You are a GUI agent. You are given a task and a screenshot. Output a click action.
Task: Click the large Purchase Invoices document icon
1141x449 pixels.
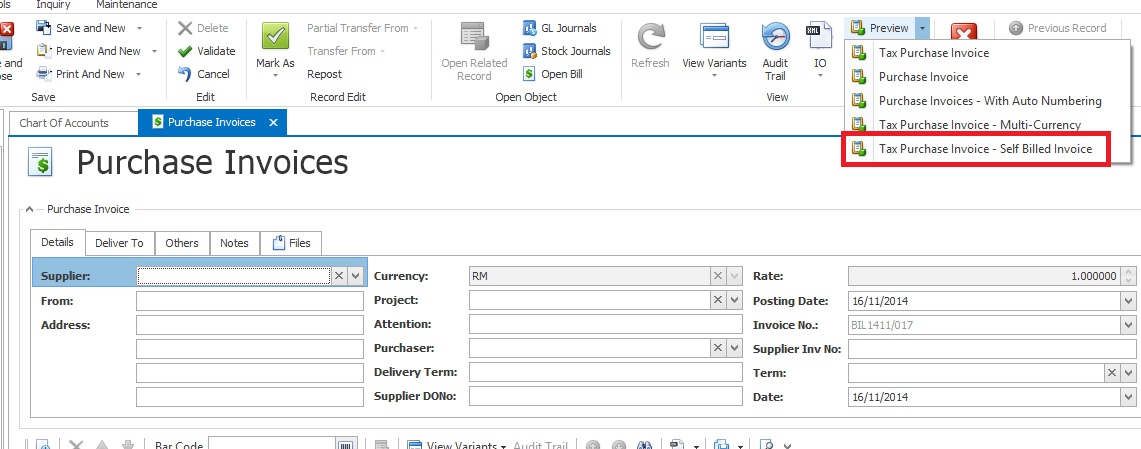41,162
